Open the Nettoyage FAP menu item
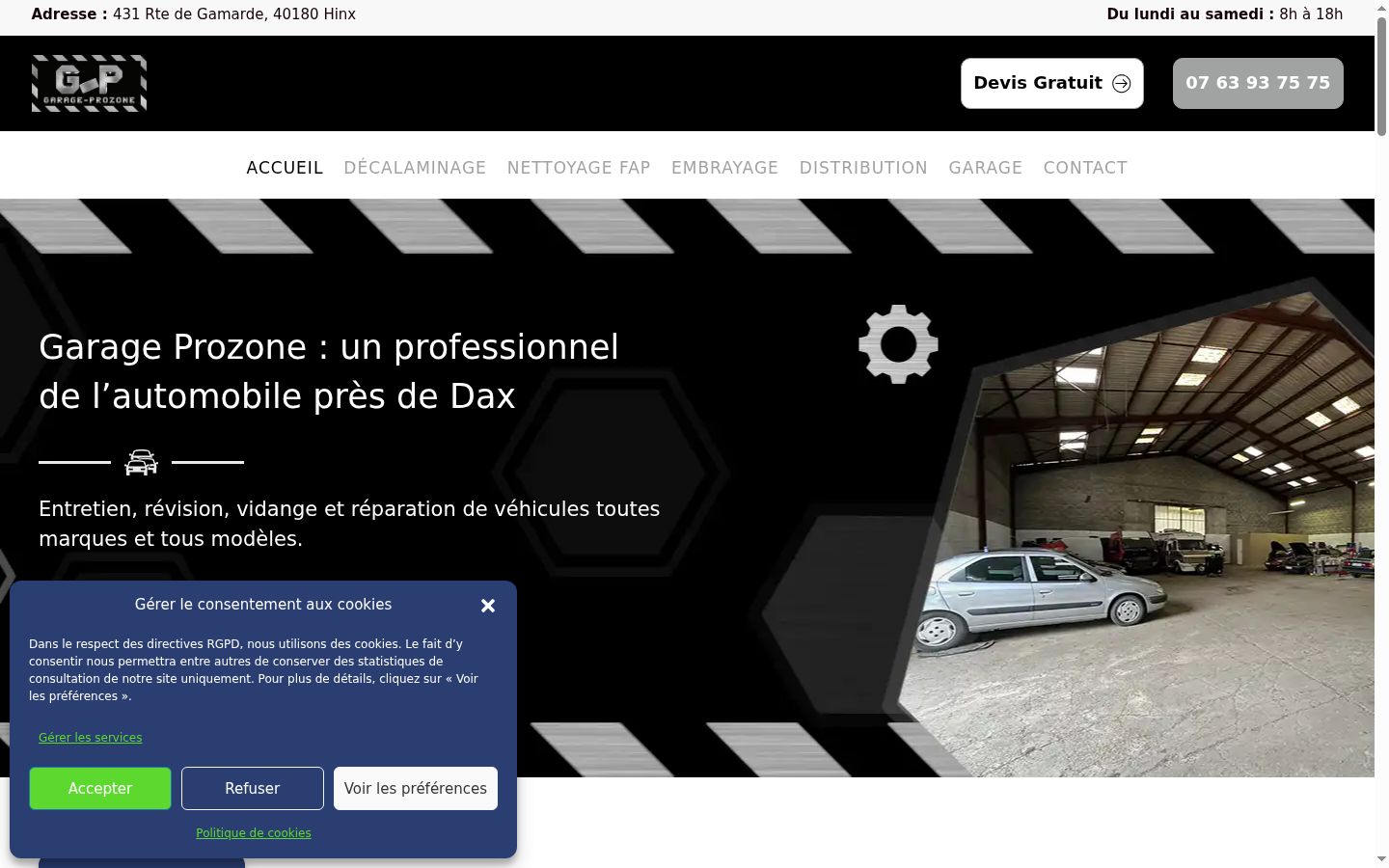Viewport: 1389px width, 868px height. click(579, 168)
